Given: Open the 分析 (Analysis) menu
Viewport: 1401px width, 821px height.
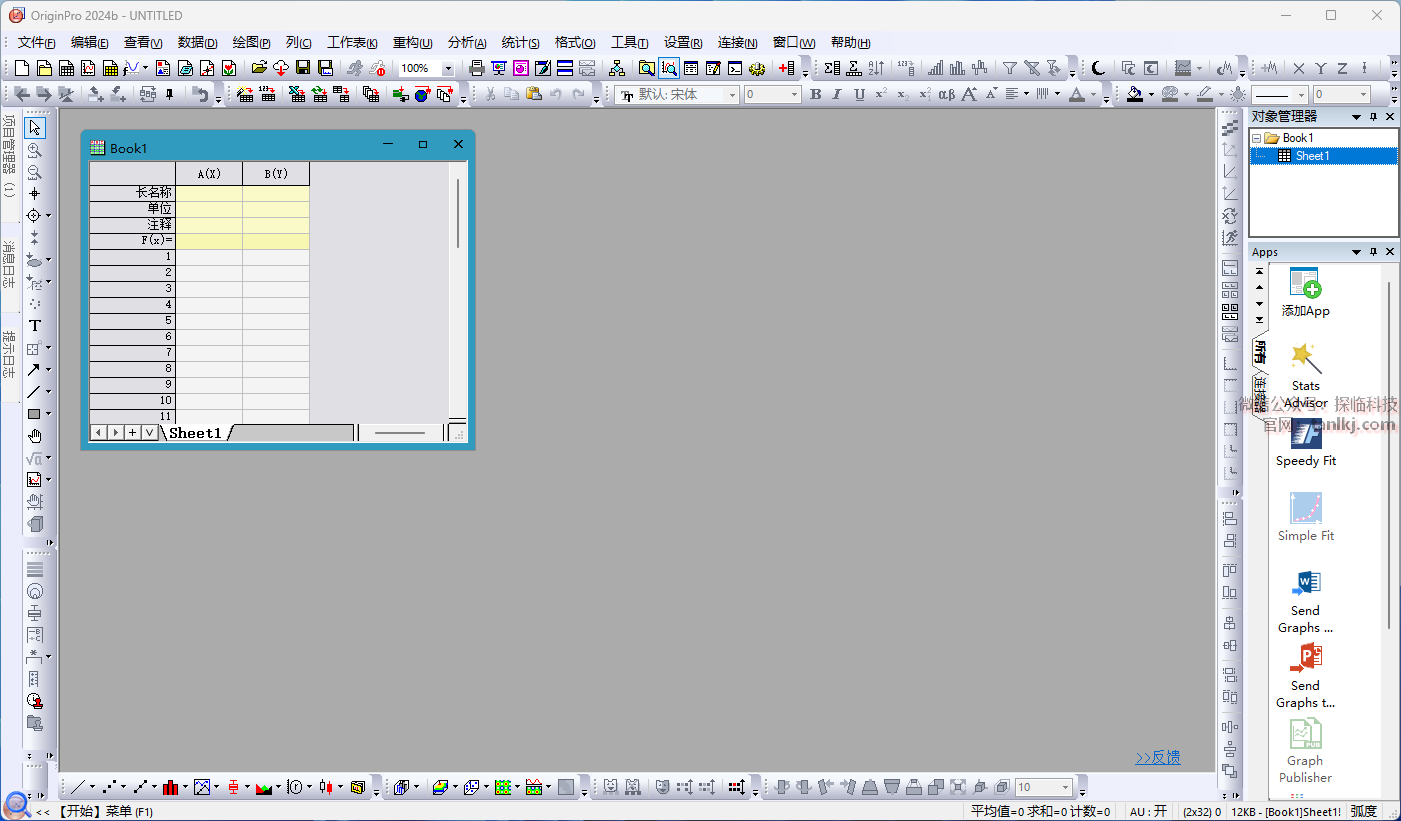Looking at the screenshot, I should click(466, 43).
